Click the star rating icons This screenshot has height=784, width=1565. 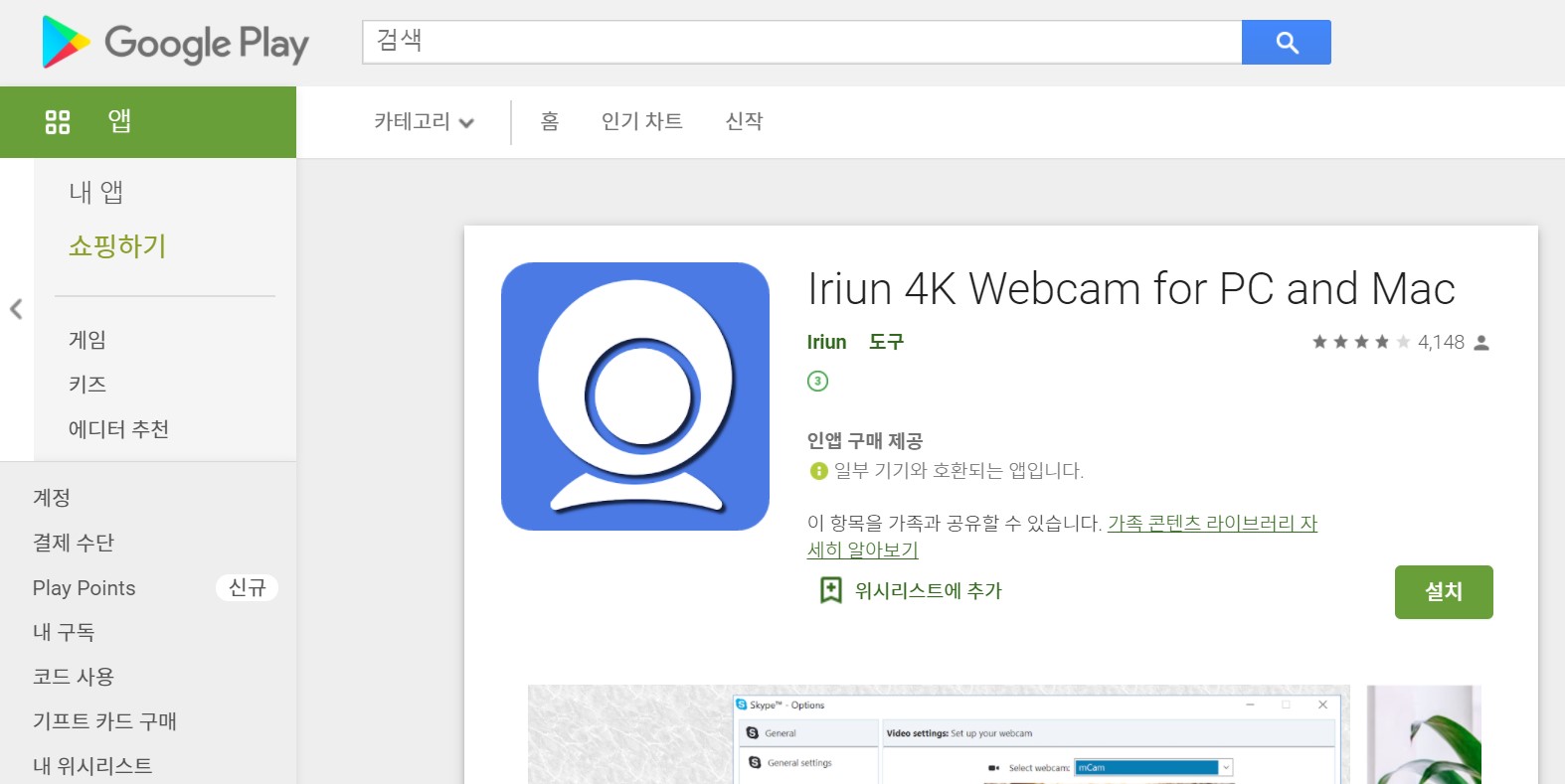pos(1361,342)
